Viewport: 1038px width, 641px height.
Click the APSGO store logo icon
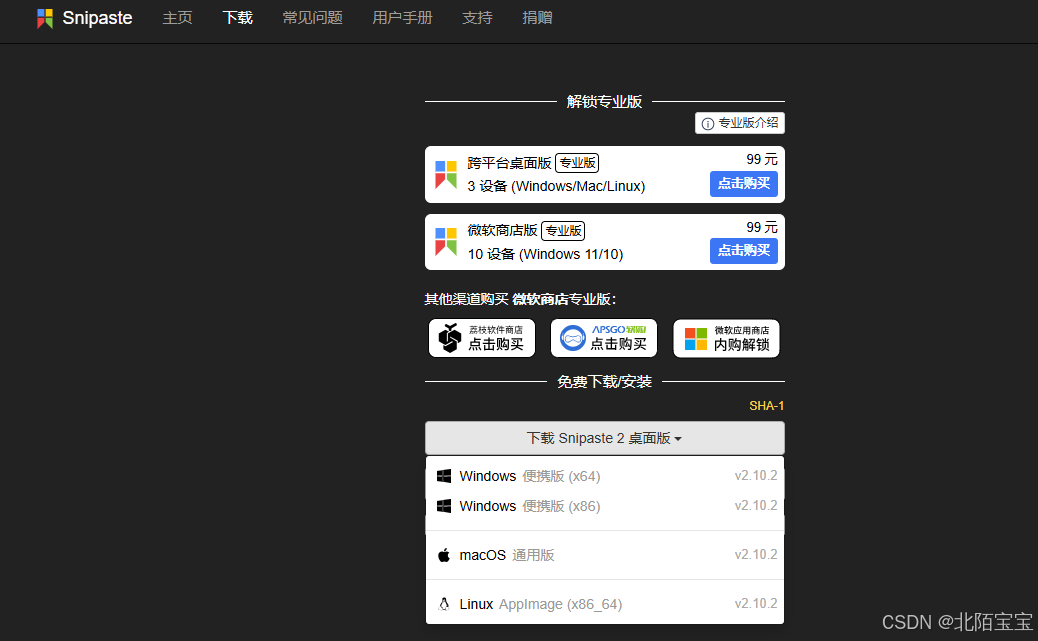573,338
